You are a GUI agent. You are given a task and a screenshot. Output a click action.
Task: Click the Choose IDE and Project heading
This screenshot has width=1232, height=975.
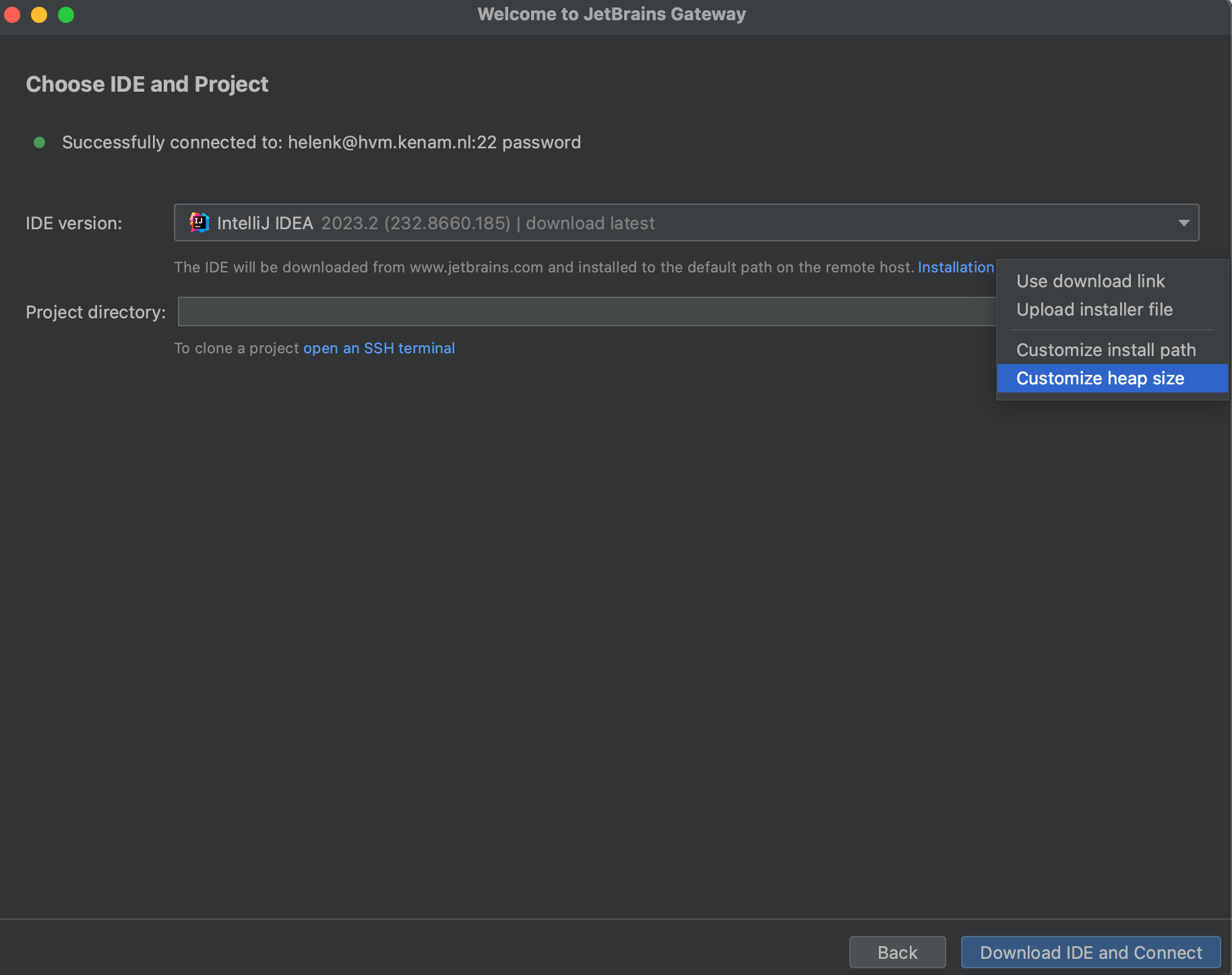pos(147,84)
